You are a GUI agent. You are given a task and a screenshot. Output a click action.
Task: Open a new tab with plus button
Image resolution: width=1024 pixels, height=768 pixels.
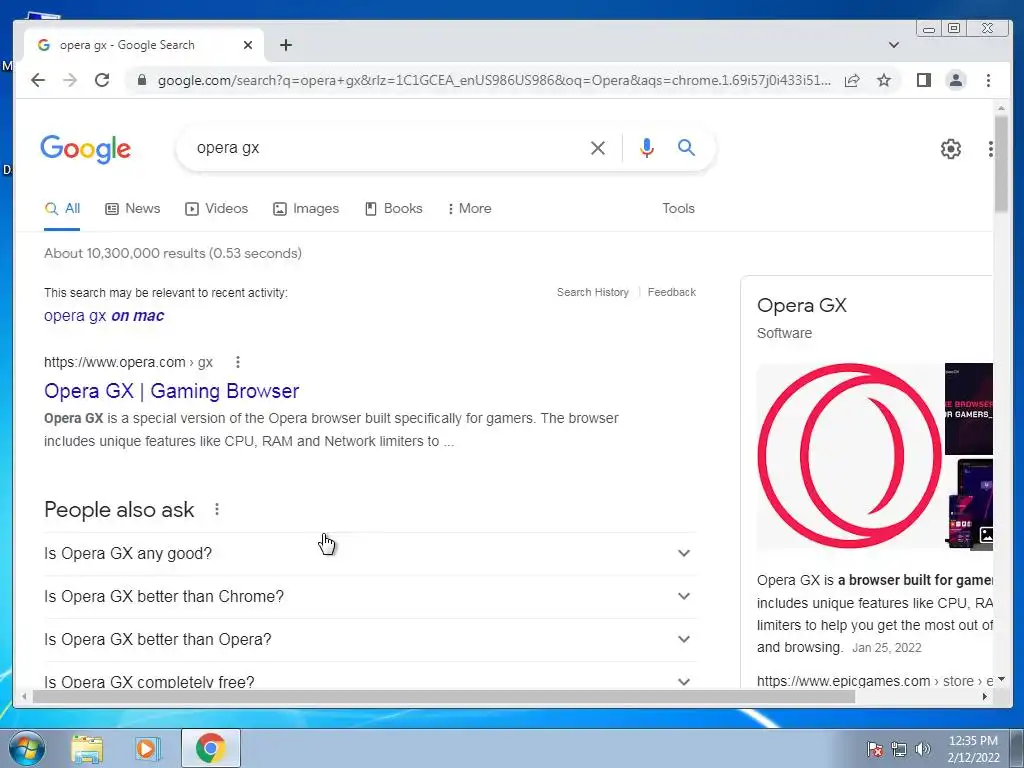285,45
